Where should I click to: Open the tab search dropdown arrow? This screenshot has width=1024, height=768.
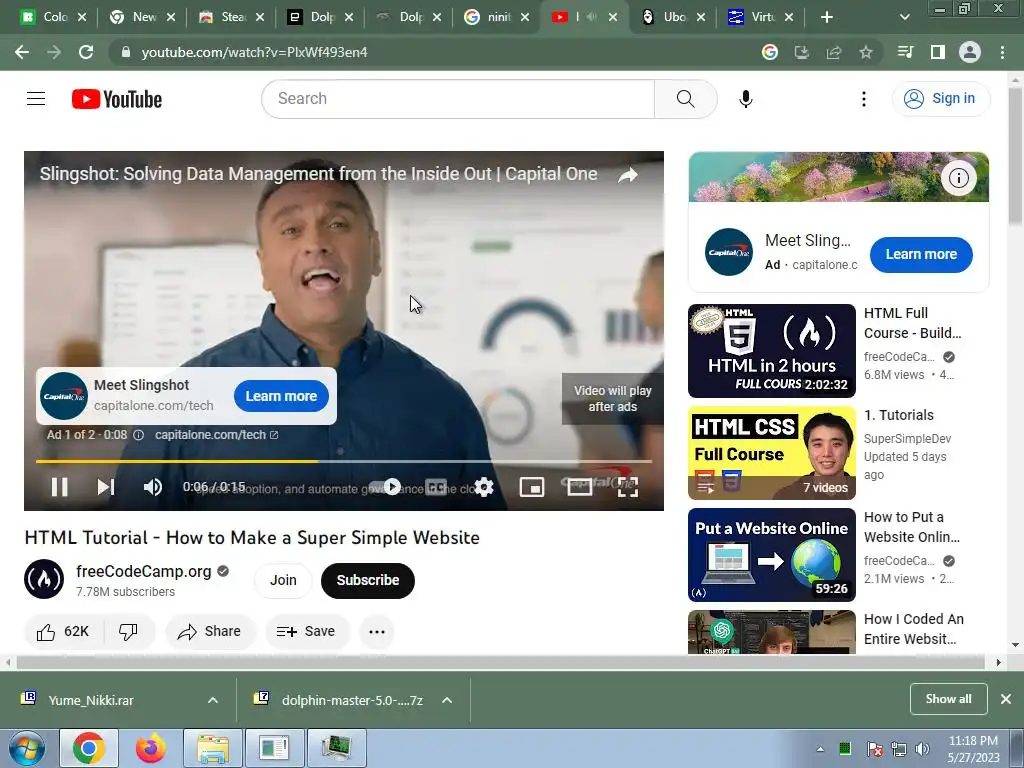click(x=904, y=17)
